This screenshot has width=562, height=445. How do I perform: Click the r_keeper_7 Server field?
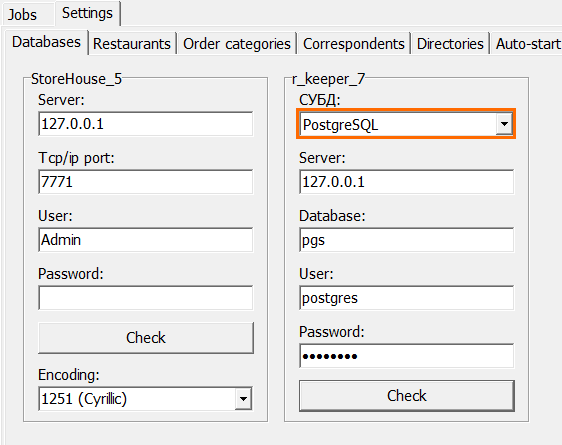[406, 182]
